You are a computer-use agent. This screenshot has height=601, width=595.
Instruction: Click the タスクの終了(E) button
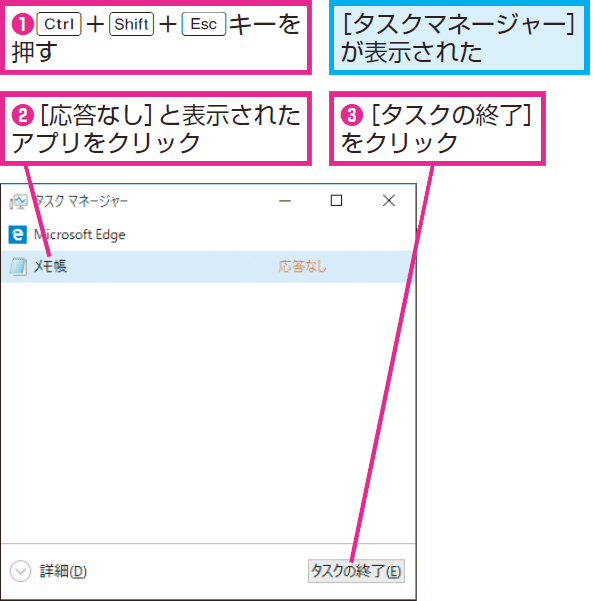pos(356,571)
